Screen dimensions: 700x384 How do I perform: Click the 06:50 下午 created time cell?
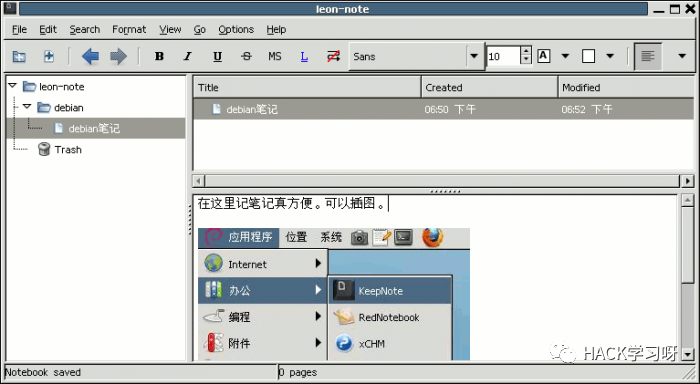coord(450,109)
